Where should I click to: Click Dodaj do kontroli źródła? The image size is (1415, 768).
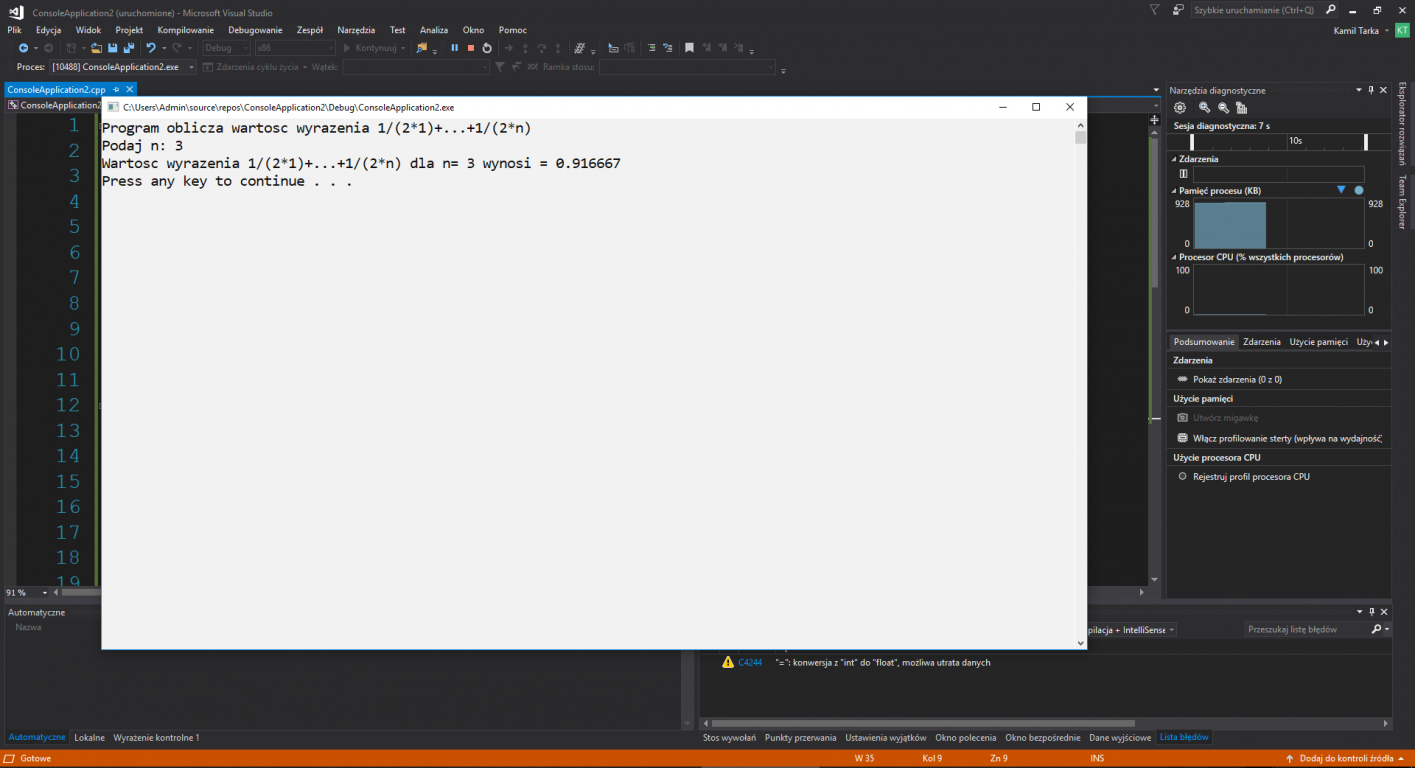(x=1346, y=758)
